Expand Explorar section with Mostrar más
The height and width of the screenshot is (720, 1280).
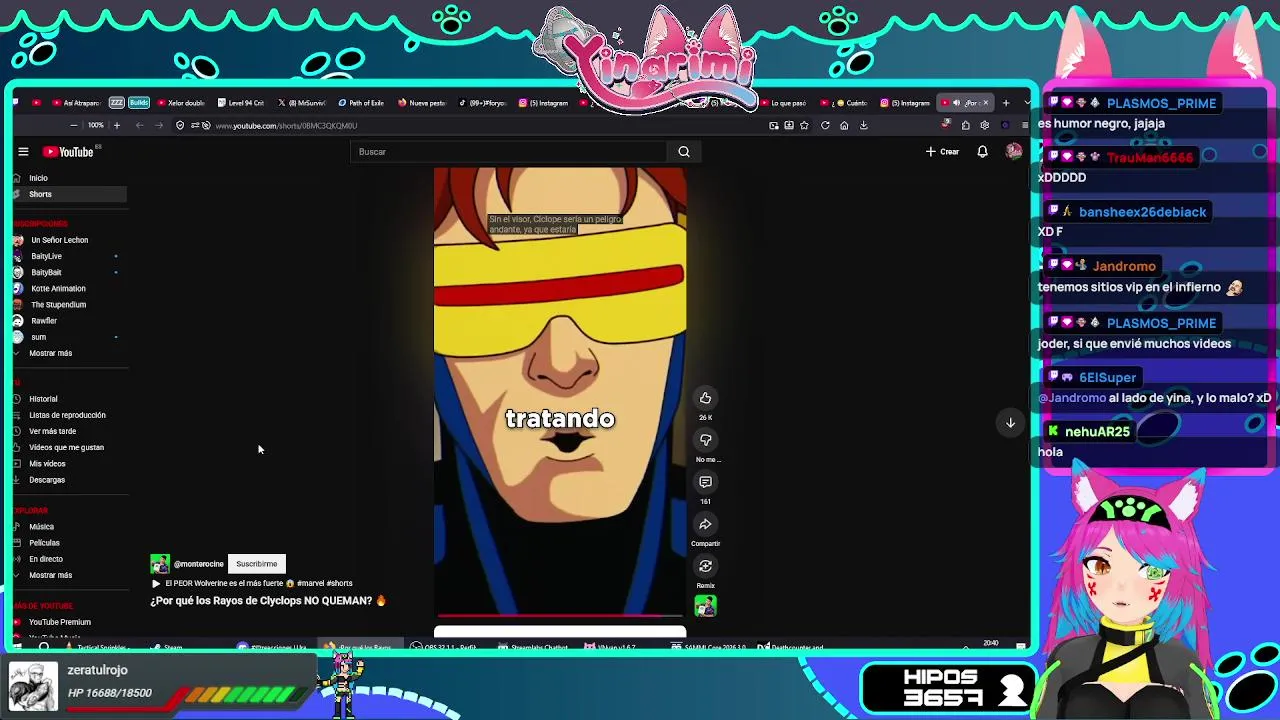[50, 575]
